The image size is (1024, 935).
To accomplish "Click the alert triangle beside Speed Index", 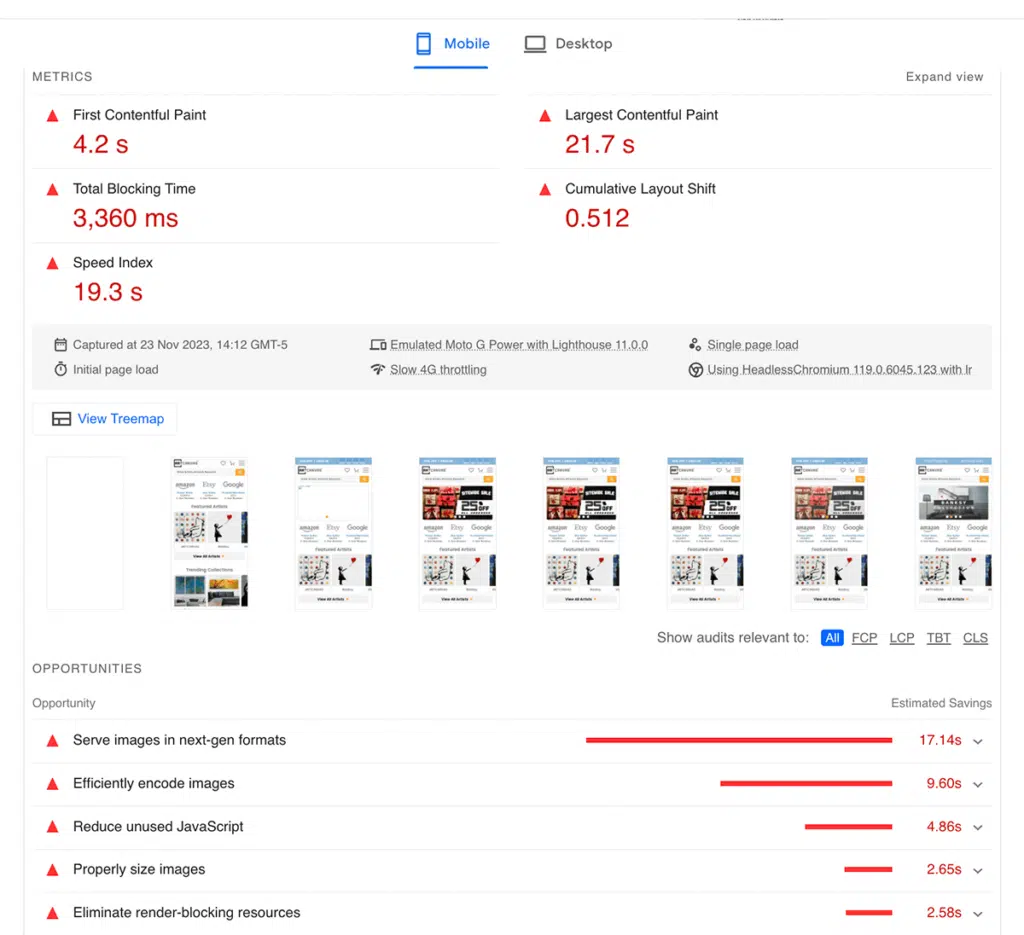I will coord(52,262).
